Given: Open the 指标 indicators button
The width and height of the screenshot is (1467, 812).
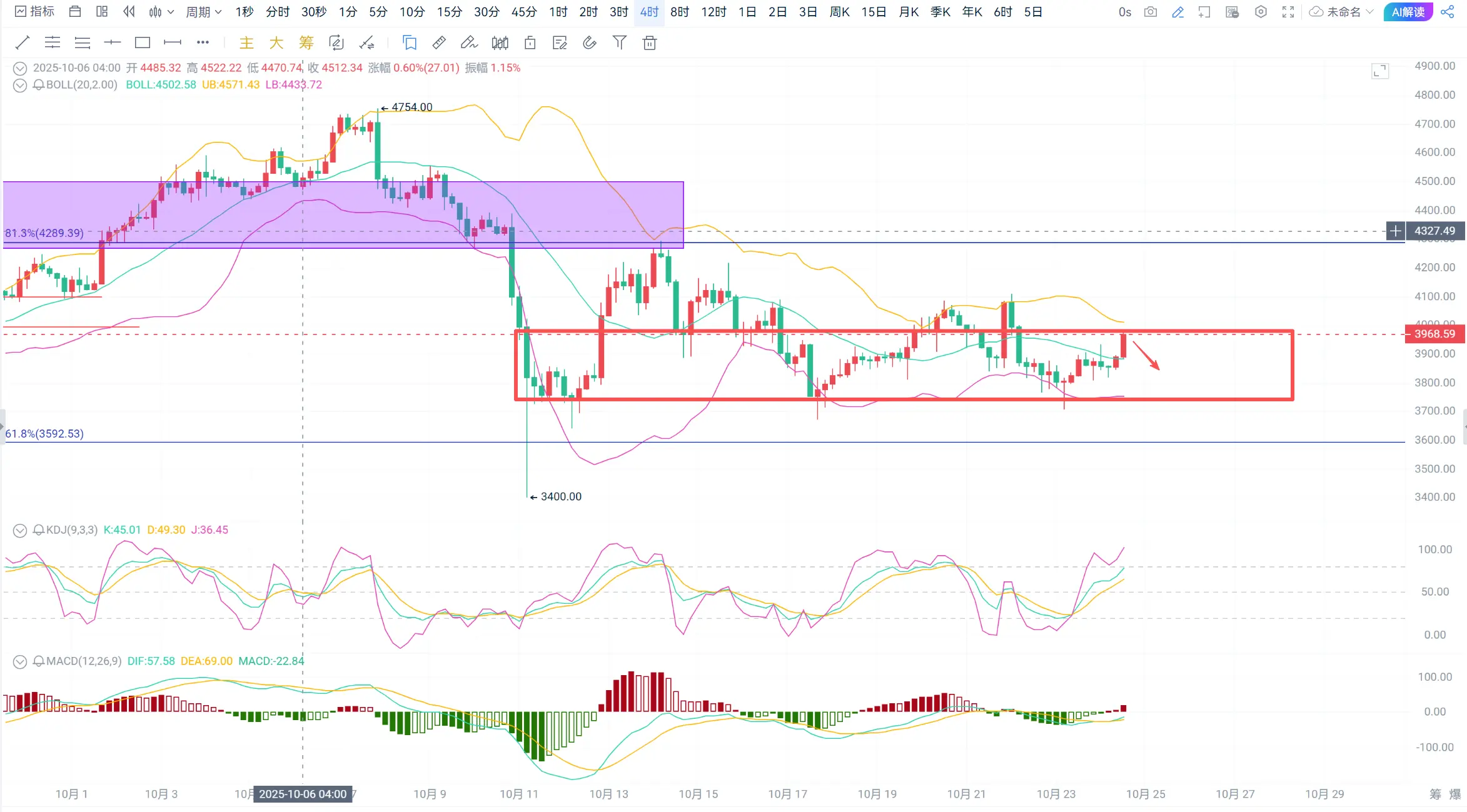Looking at the screenshot, I should 35,12.
